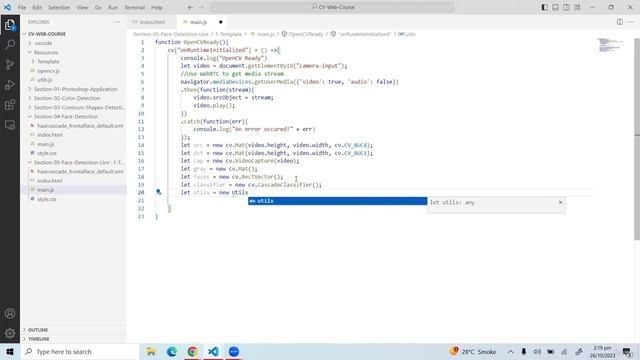Open Remote Explorer view

click(x=10, y=125)
